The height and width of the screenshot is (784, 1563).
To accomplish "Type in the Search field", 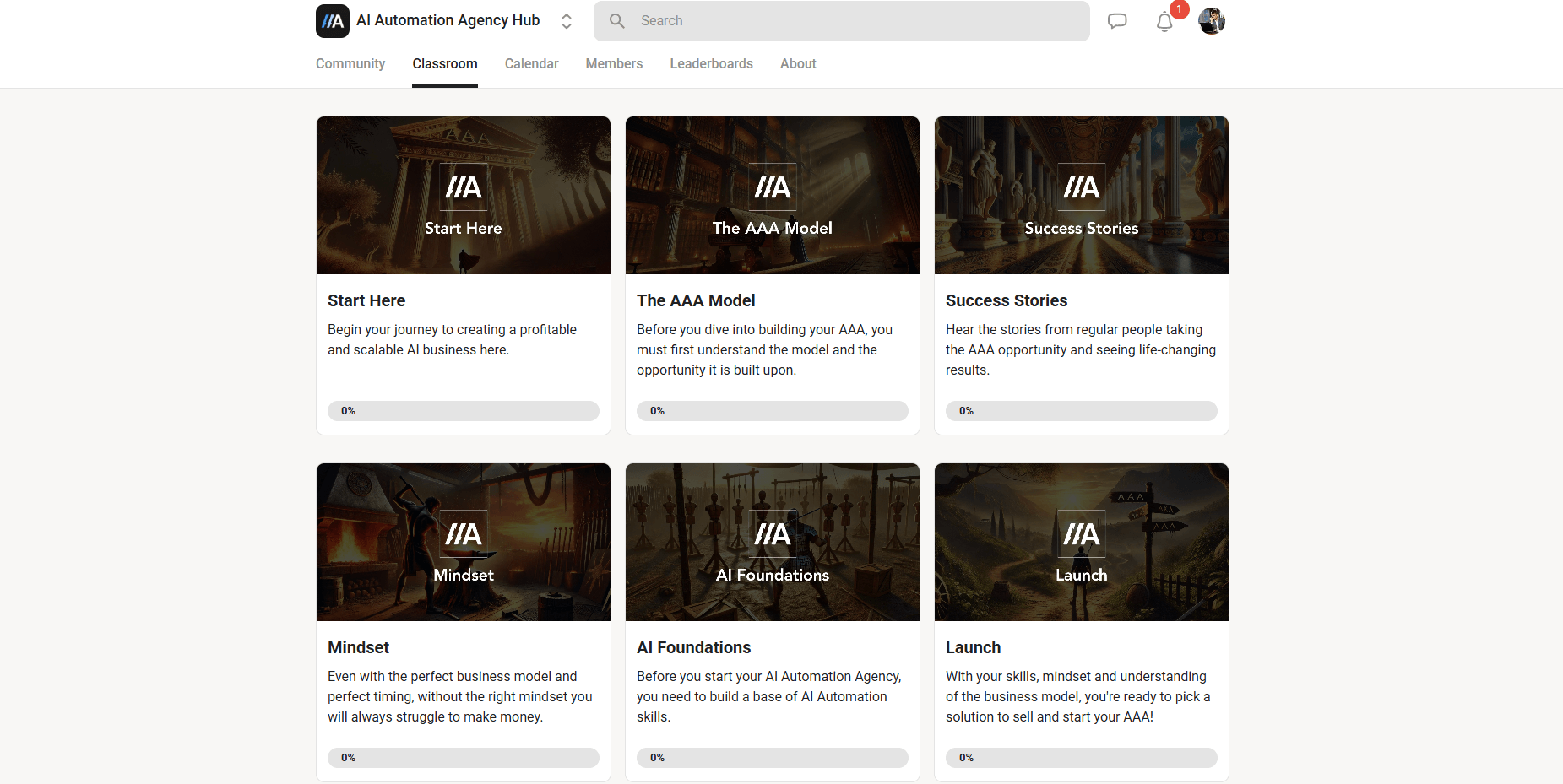I will [x=853, y=21].
